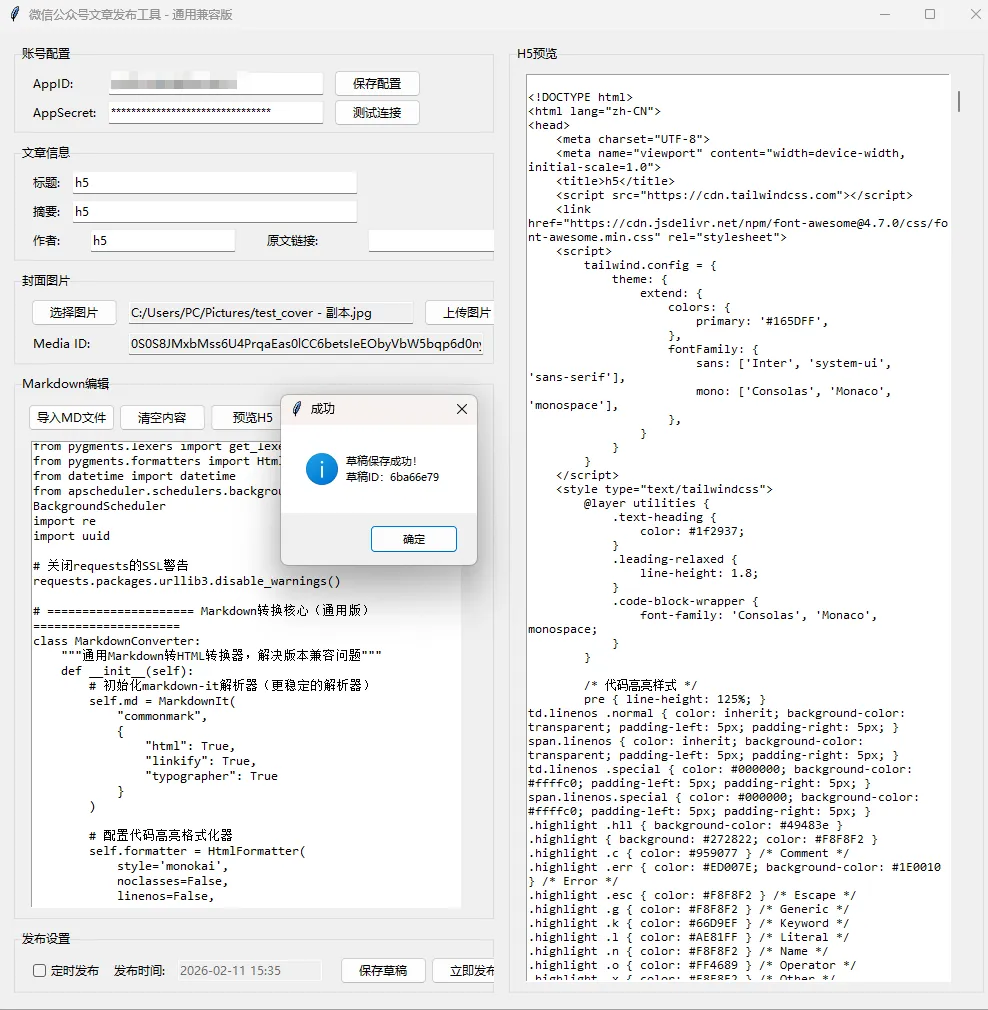Click the 保存草稿 button
This screenshot has height=1010, width=988.
(x=383, y=971)
